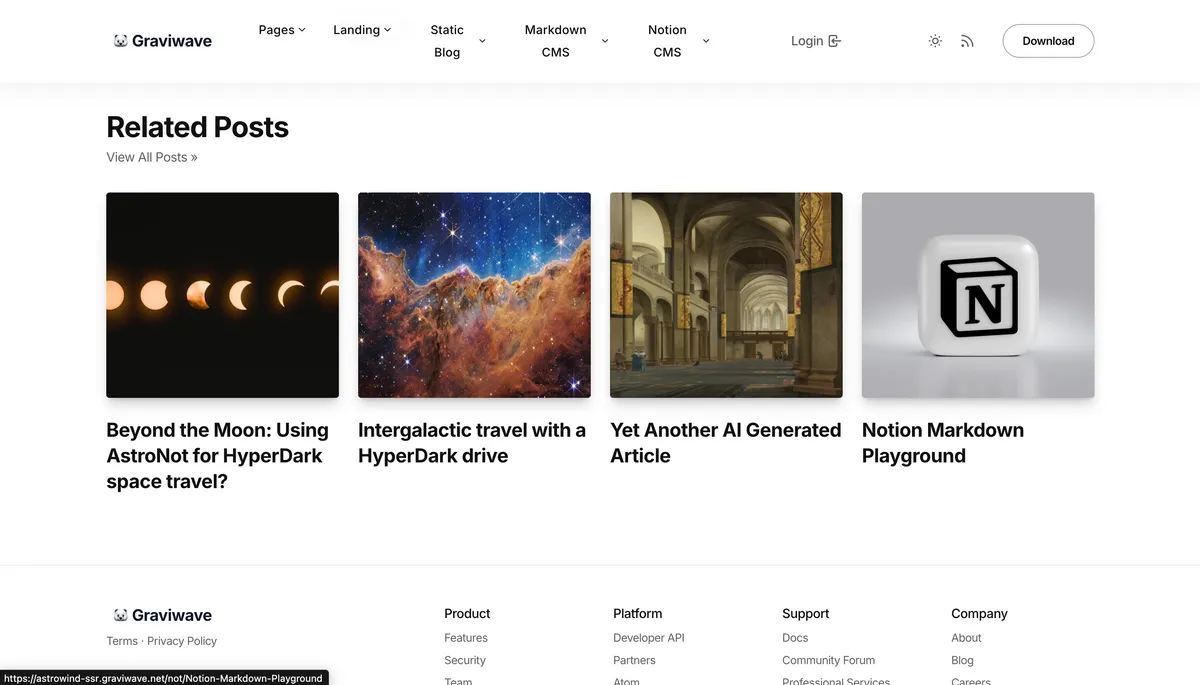Open the RSS feed icon
The image size is (1200, 685).
point(967,41)
